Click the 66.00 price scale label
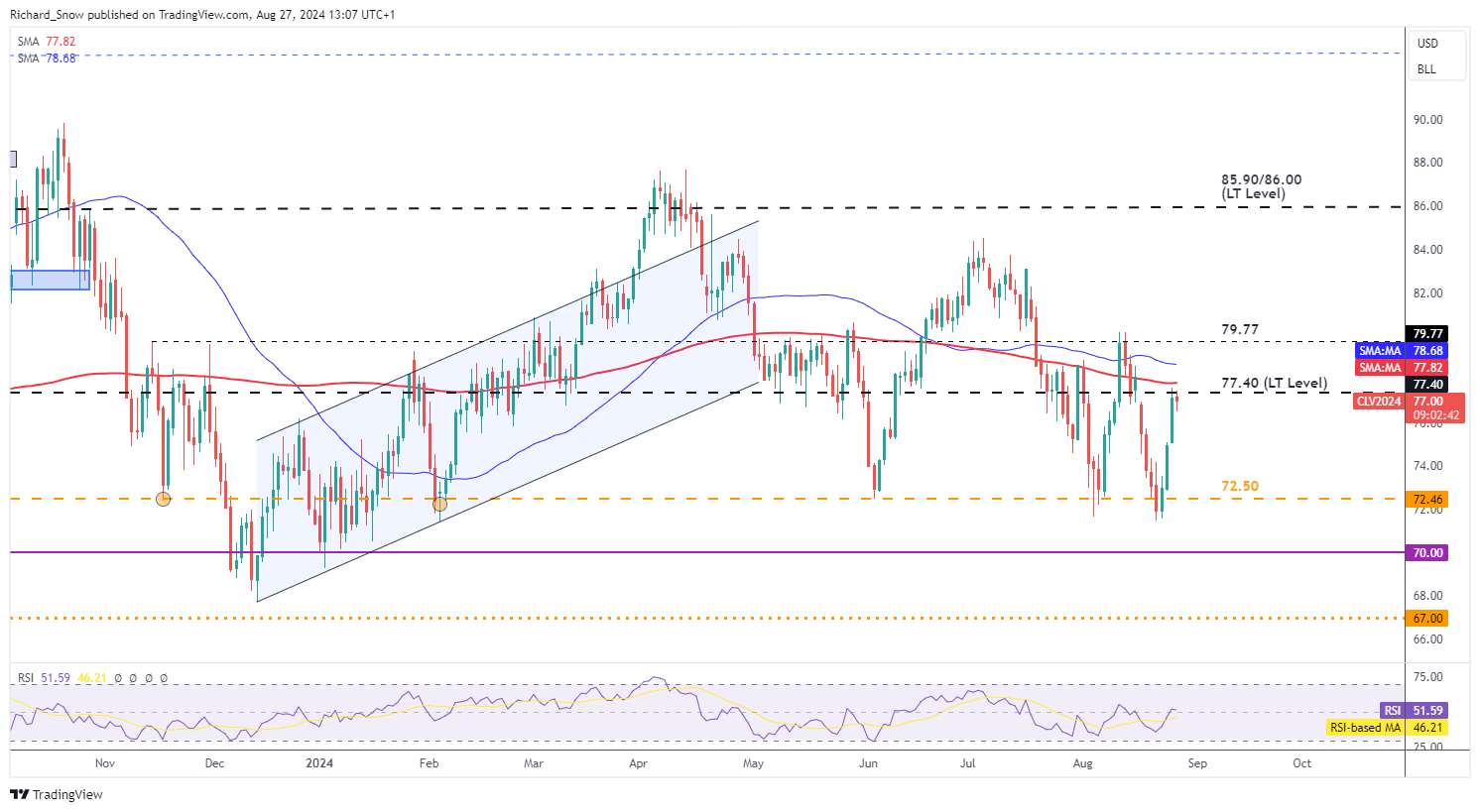Viewport: 1480px width, 812px height. 1427,639
